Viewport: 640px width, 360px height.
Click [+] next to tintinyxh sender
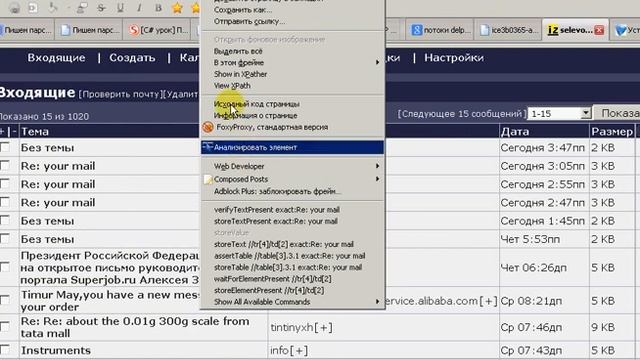[x=323, y=327]
